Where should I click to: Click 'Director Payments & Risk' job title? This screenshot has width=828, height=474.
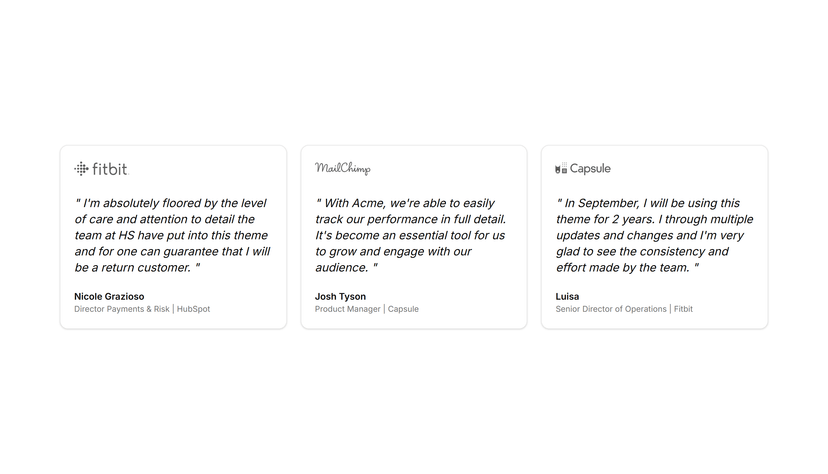[x=121, y=309]
